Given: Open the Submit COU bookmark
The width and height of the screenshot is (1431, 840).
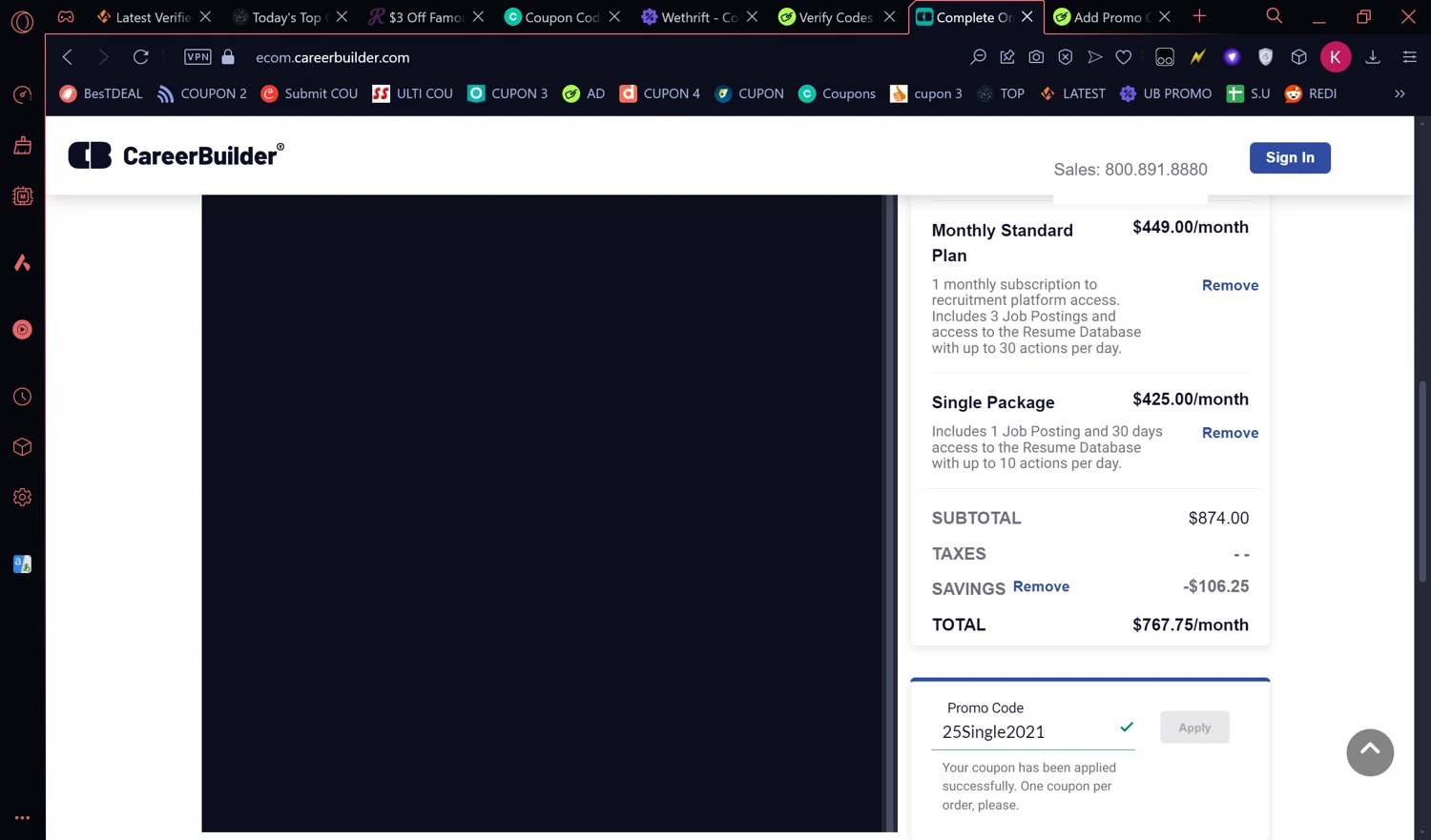Looking at the screenshot, I should click(310, 93).
